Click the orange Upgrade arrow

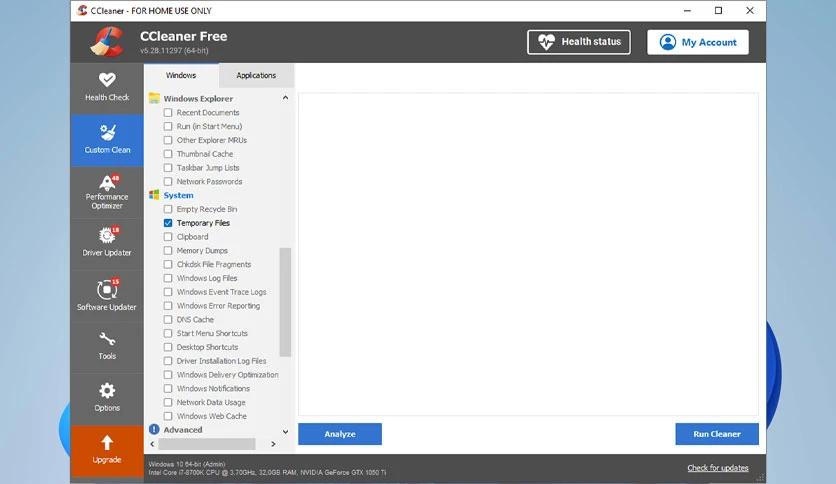[x=107, y=450]
